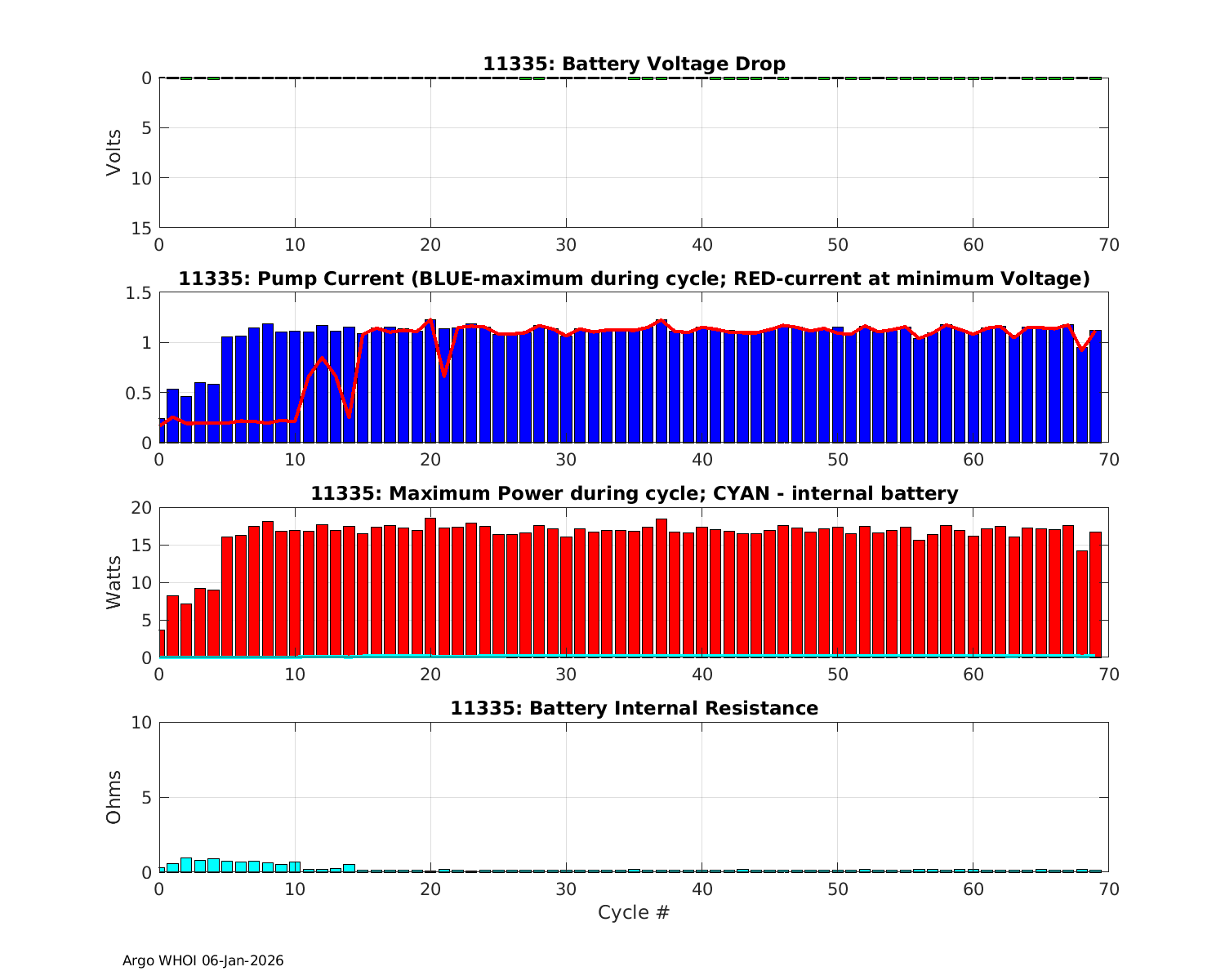The height and width of the screenshot is (980, 1225).
Task: Select the Cycle # x-axis label
Action: [x=634, y=912]
